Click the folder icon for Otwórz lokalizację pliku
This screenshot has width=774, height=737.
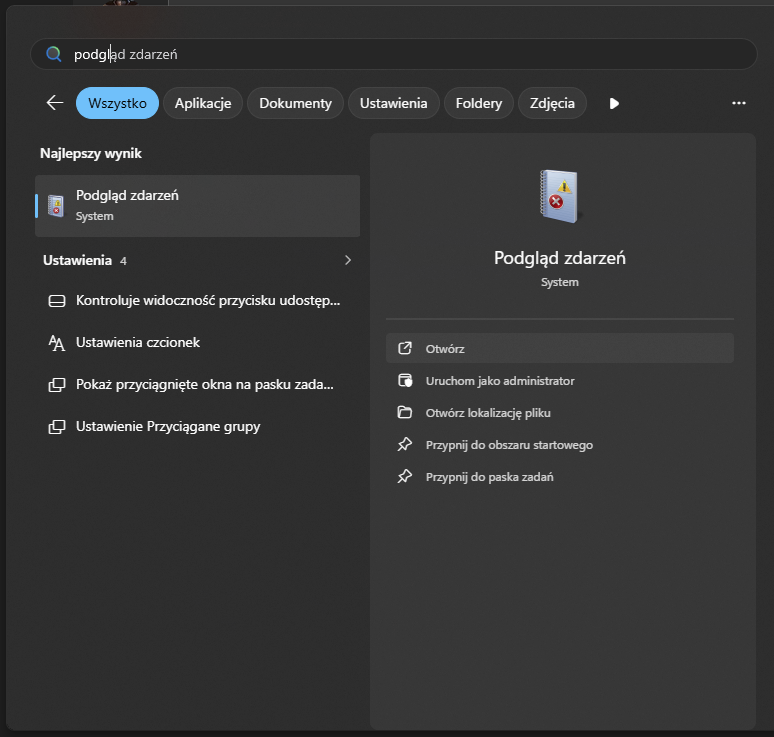405,413
